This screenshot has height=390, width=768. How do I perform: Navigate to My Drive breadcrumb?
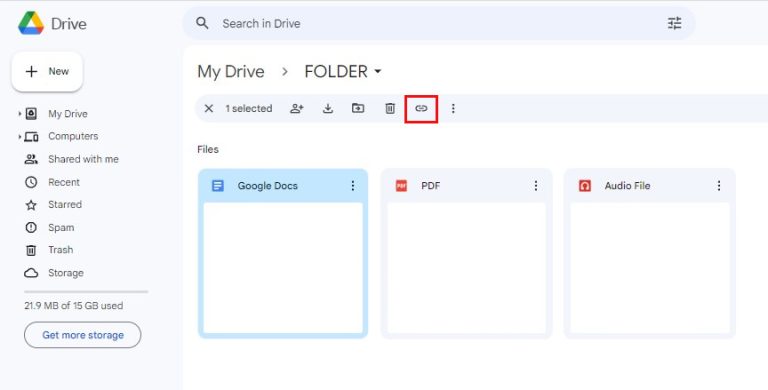tap(231, 72)
